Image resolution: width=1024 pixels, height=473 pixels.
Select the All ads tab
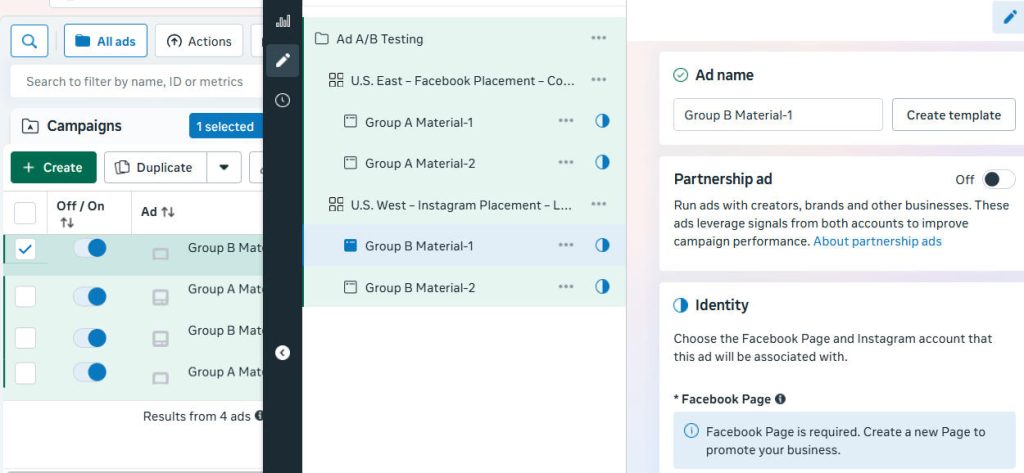[106, 41]
